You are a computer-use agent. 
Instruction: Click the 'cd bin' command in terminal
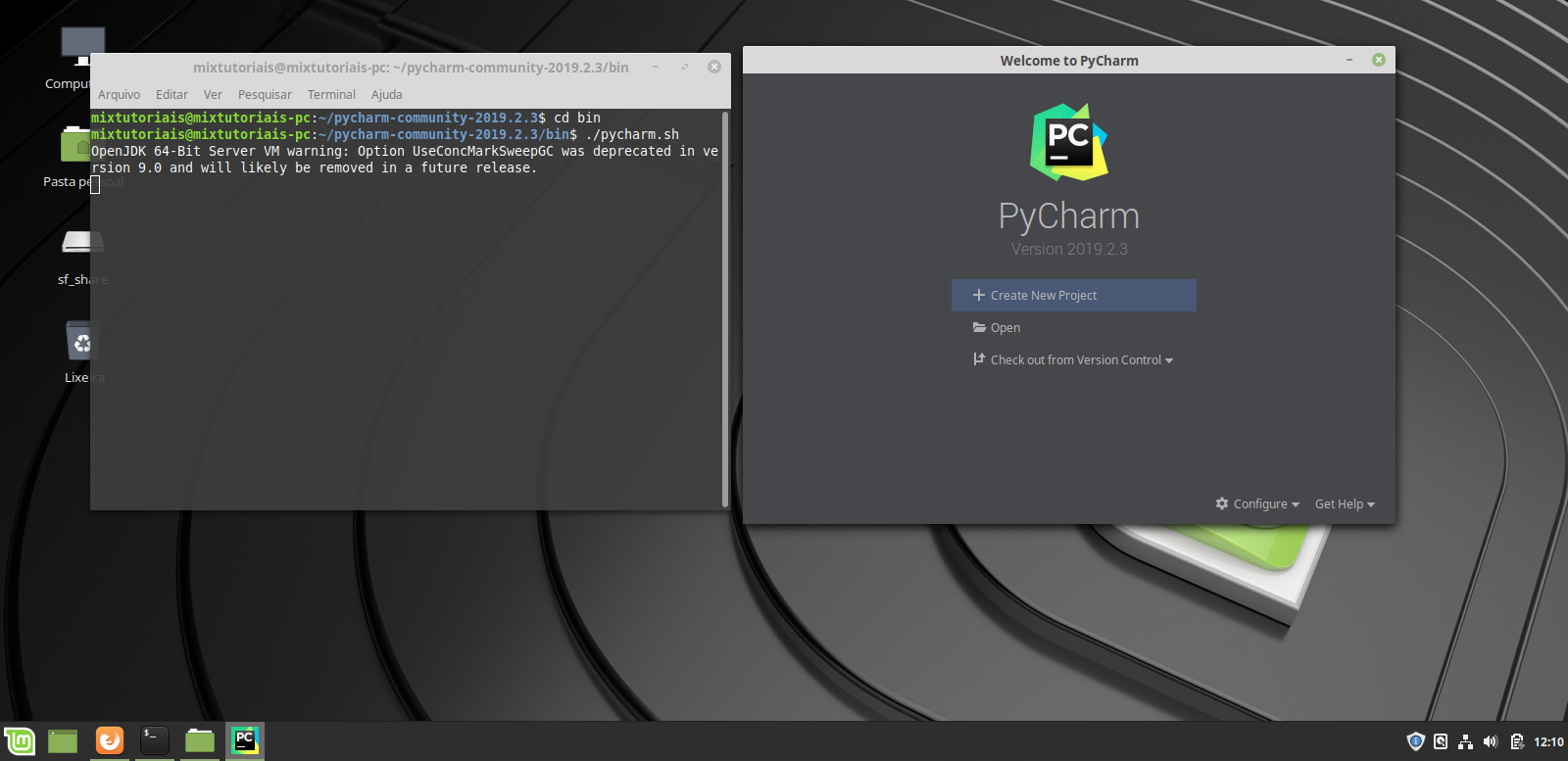click(x=577, y=118)
